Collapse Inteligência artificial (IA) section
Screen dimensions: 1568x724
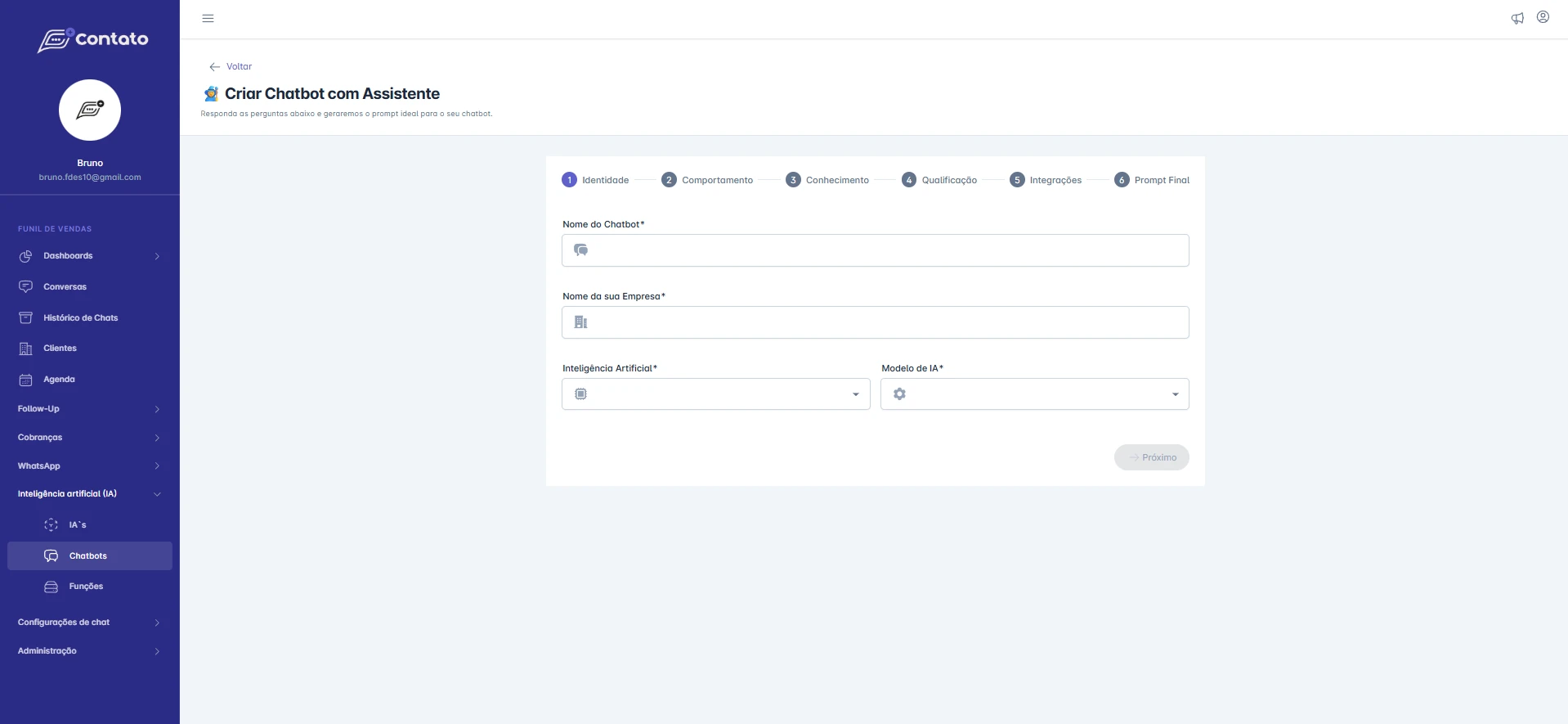[90, 494]
